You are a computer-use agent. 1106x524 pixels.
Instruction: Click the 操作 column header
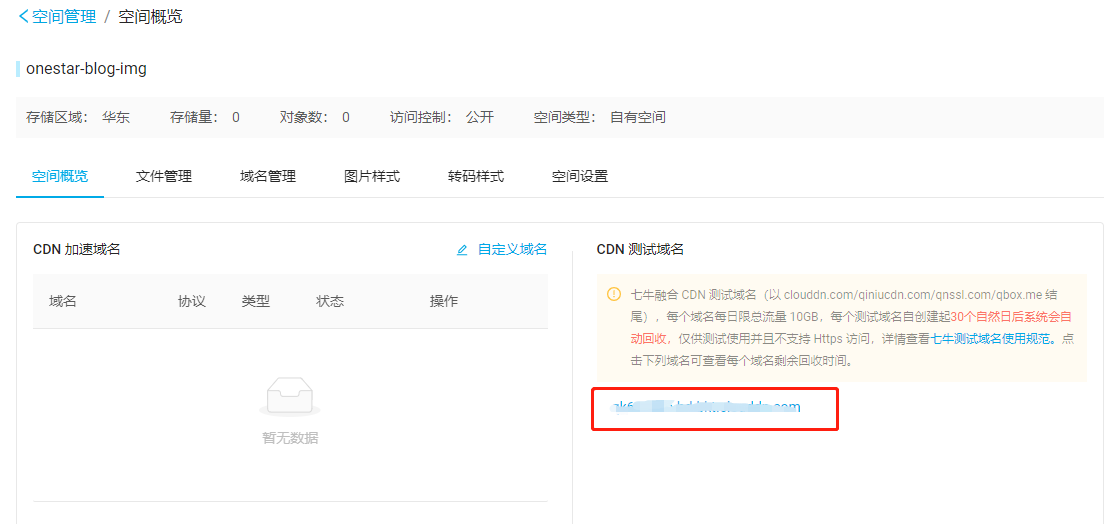coord(444,301)
